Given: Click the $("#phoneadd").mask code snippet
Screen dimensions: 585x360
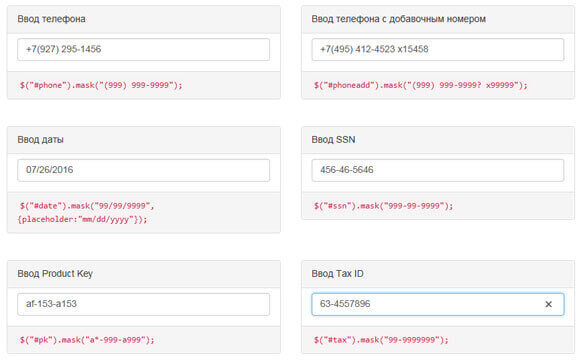Looking at the screenshot, I should (x=420, y=85).
